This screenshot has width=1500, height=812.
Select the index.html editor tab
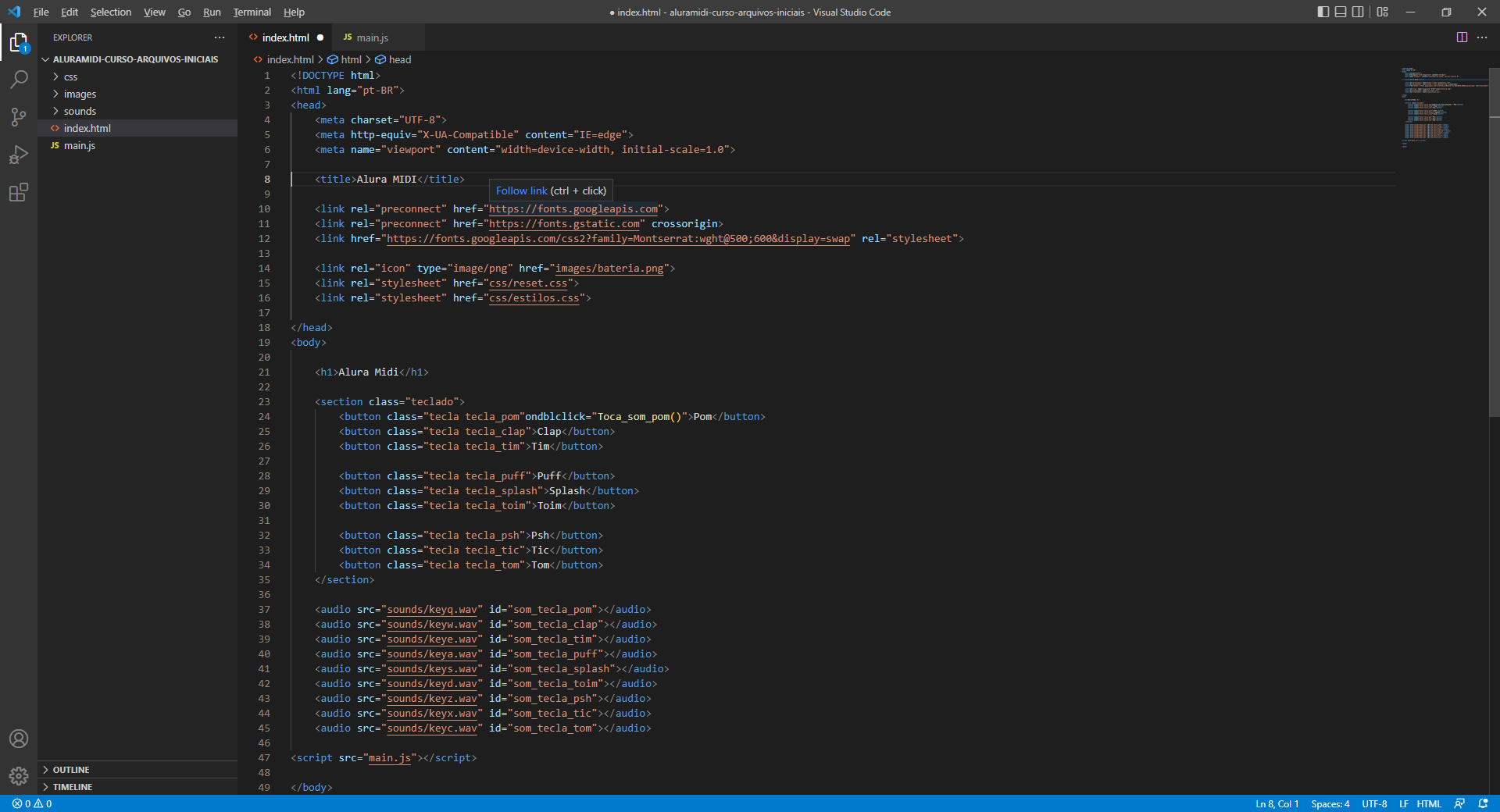pyautogui.click(x=284, y=37)
